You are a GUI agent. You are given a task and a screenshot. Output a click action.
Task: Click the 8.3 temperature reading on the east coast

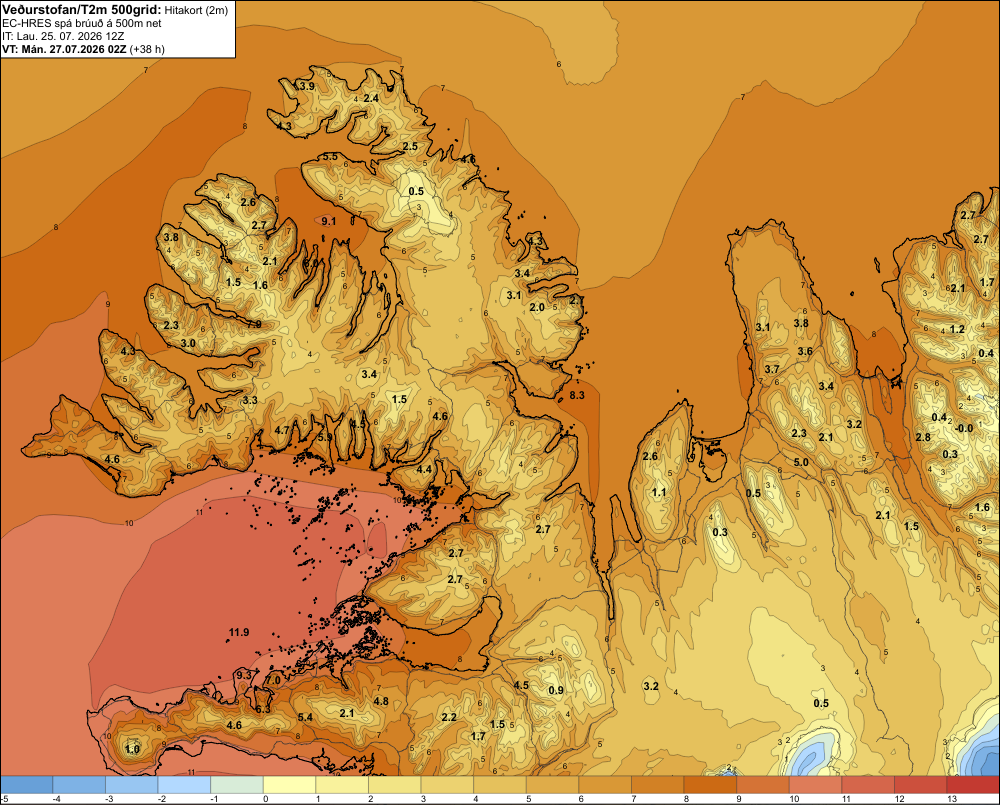[577, 395]
